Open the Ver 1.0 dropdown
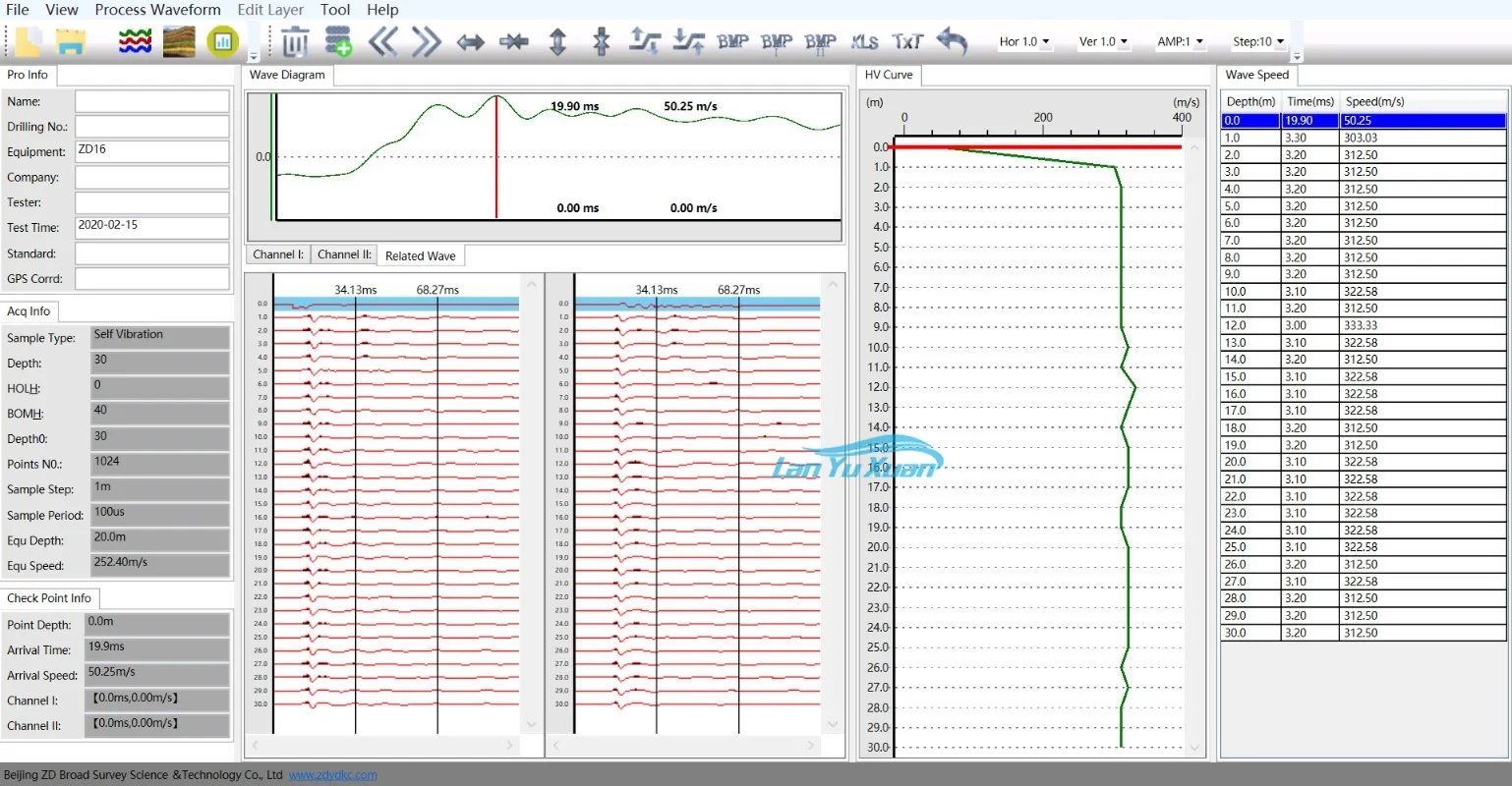Image resolution: width=1512 pixels, height=786 pixels. click(x=1103, y=42)
